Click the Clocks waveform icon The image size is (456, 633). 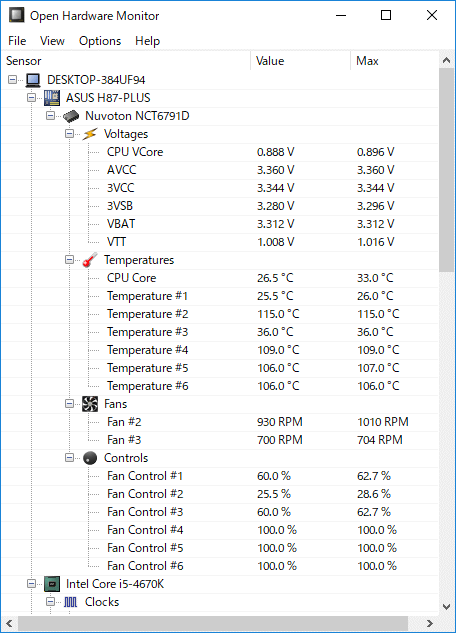tap(70, 602)
